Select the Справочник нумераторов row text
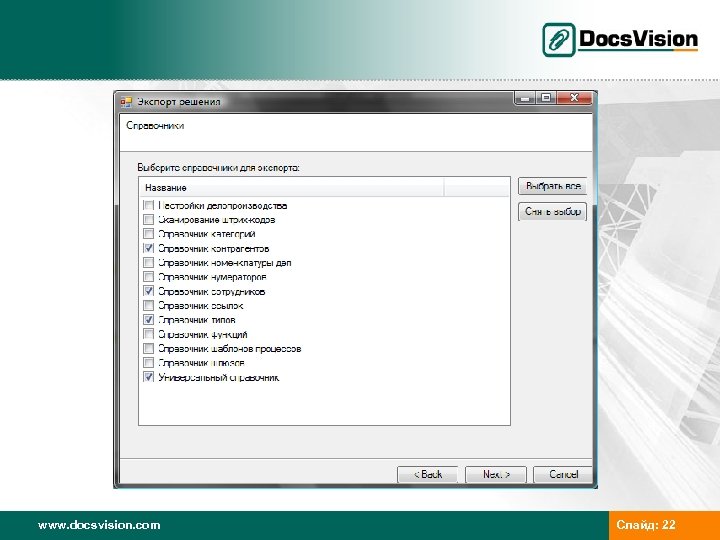The image size is (720, 540). tap(212, 277)
